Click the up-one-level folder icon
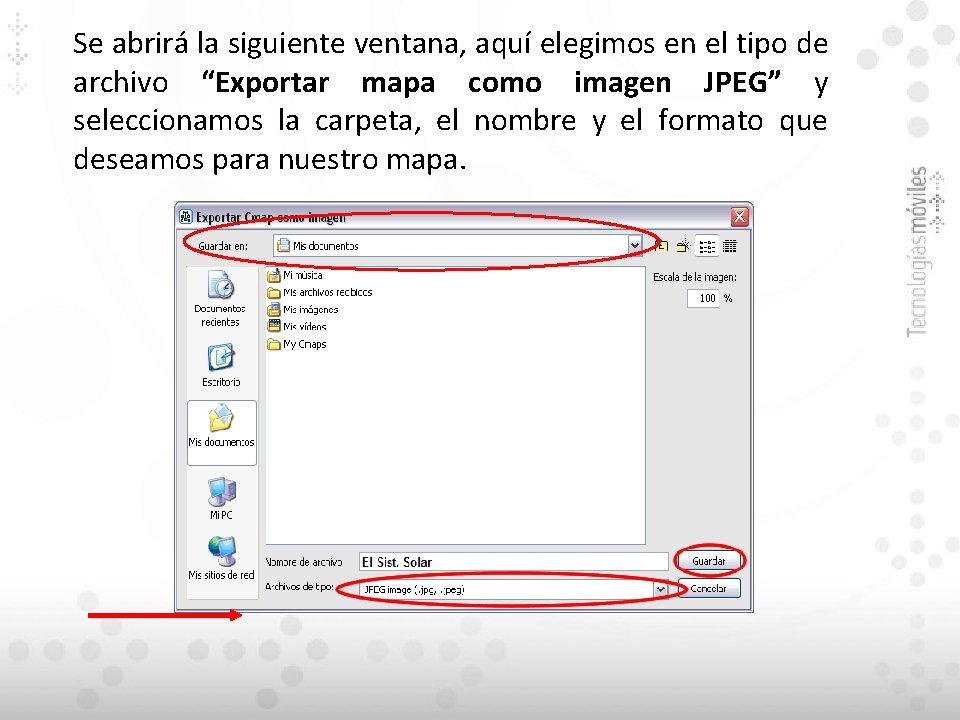This screenshot has height=720, width=960. 661,246
